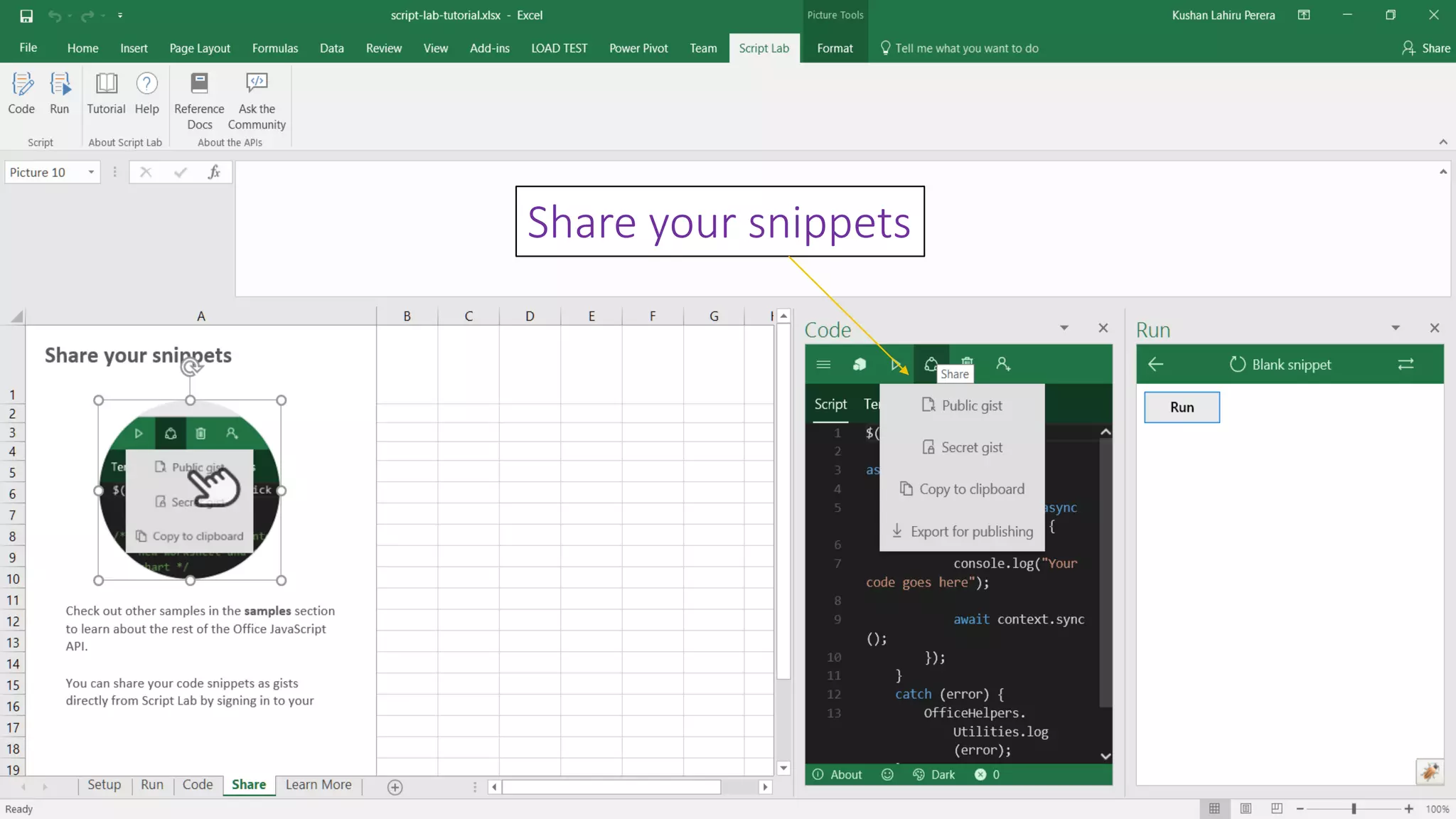Select the Script tab in the code editor
This screenshot has height=819, width=1456.
click(830, 405)
